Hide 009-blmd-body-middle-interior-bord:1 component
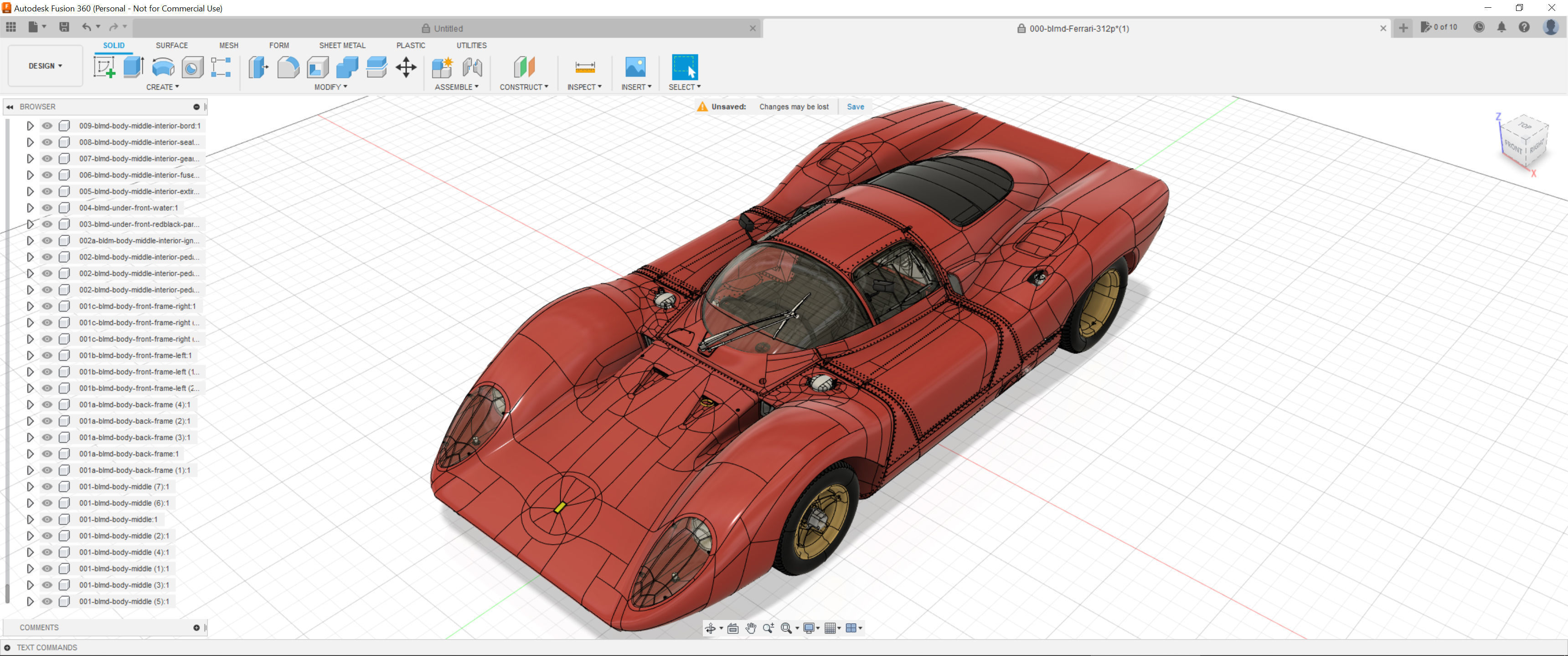The image size is (1568, 656). tap(47, 126)
